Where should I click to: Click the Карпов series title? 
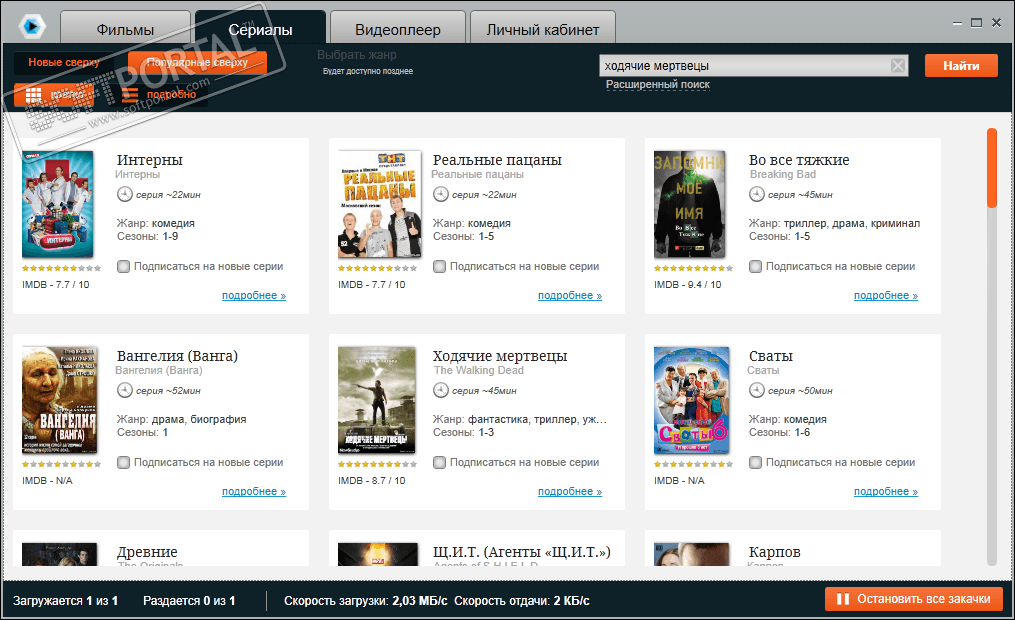[x=774, y=552]
